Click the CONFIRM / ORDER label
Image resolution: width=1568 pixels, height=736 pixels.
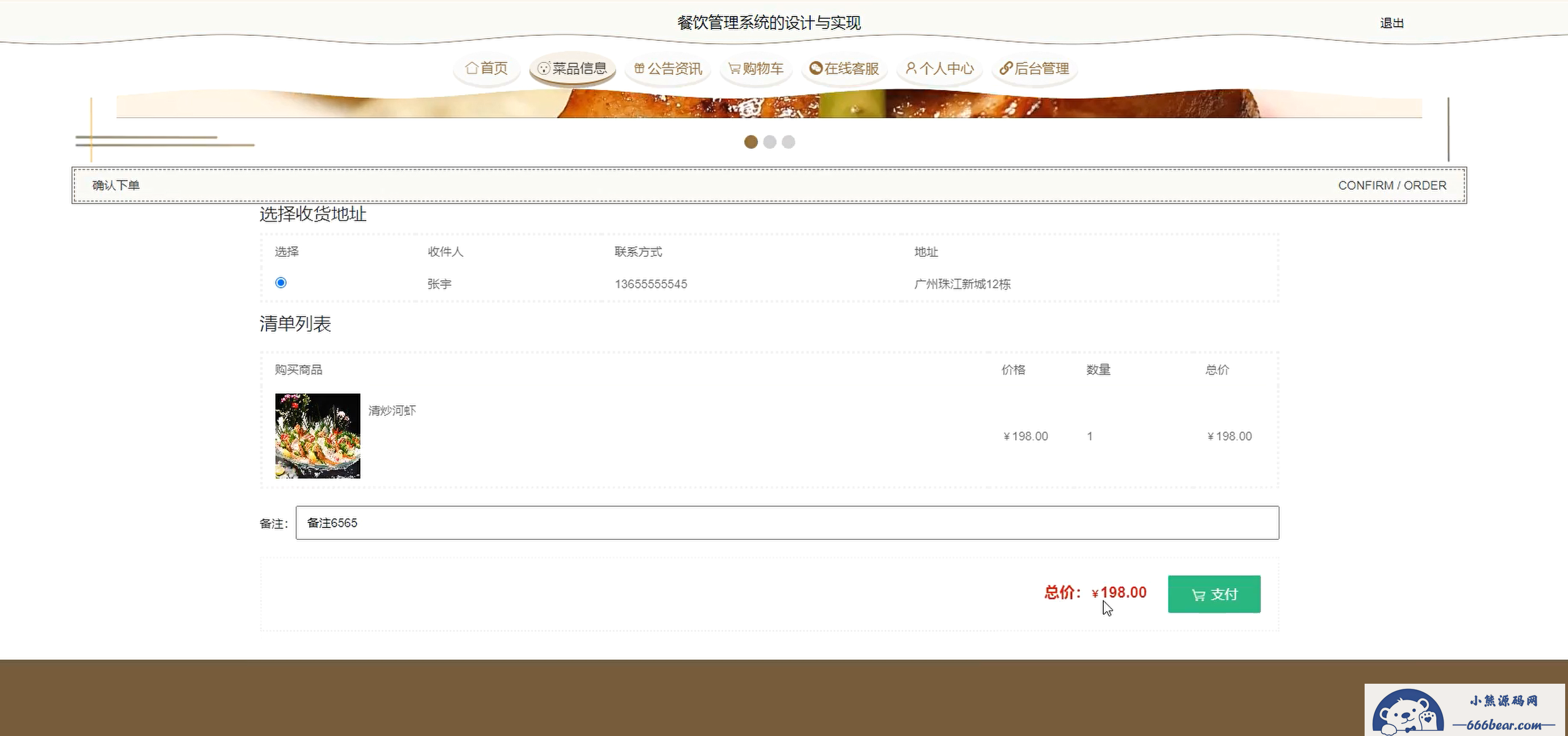(x=1392, y=185)
